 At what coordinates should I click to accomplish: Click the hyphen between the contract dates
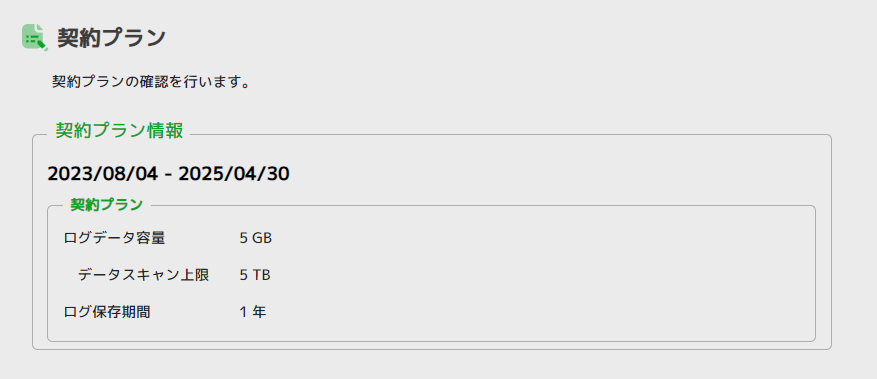(x=168, y=175)
